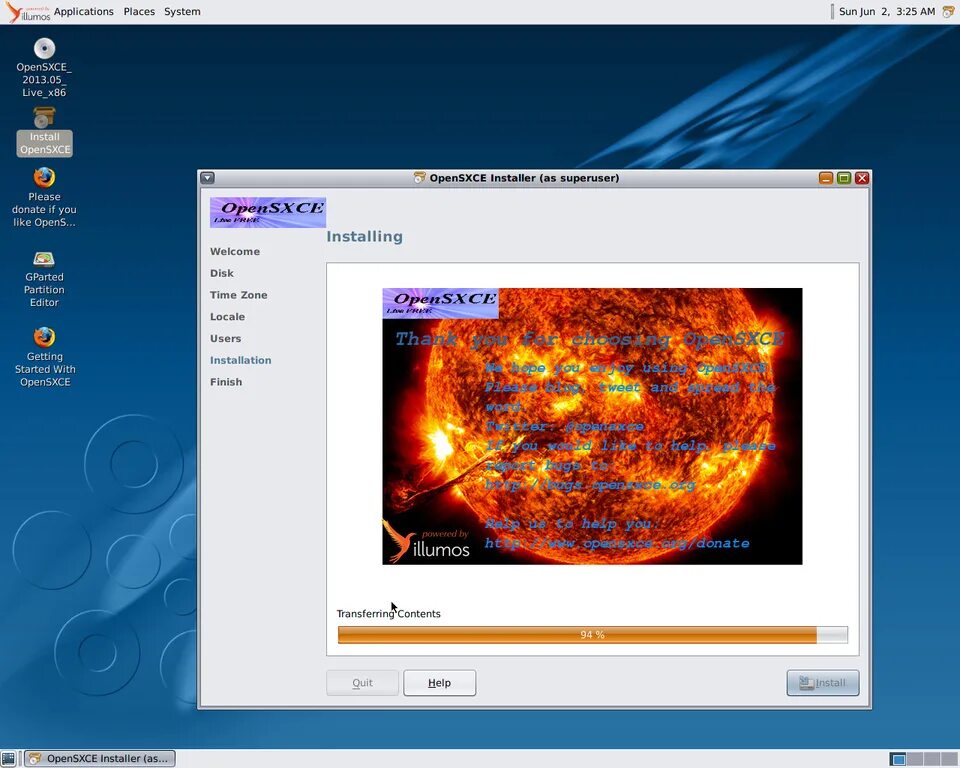Screen dimensions: 960x768
Task: Select the Disk step in sidebar
Action: [x=222, y=273]
